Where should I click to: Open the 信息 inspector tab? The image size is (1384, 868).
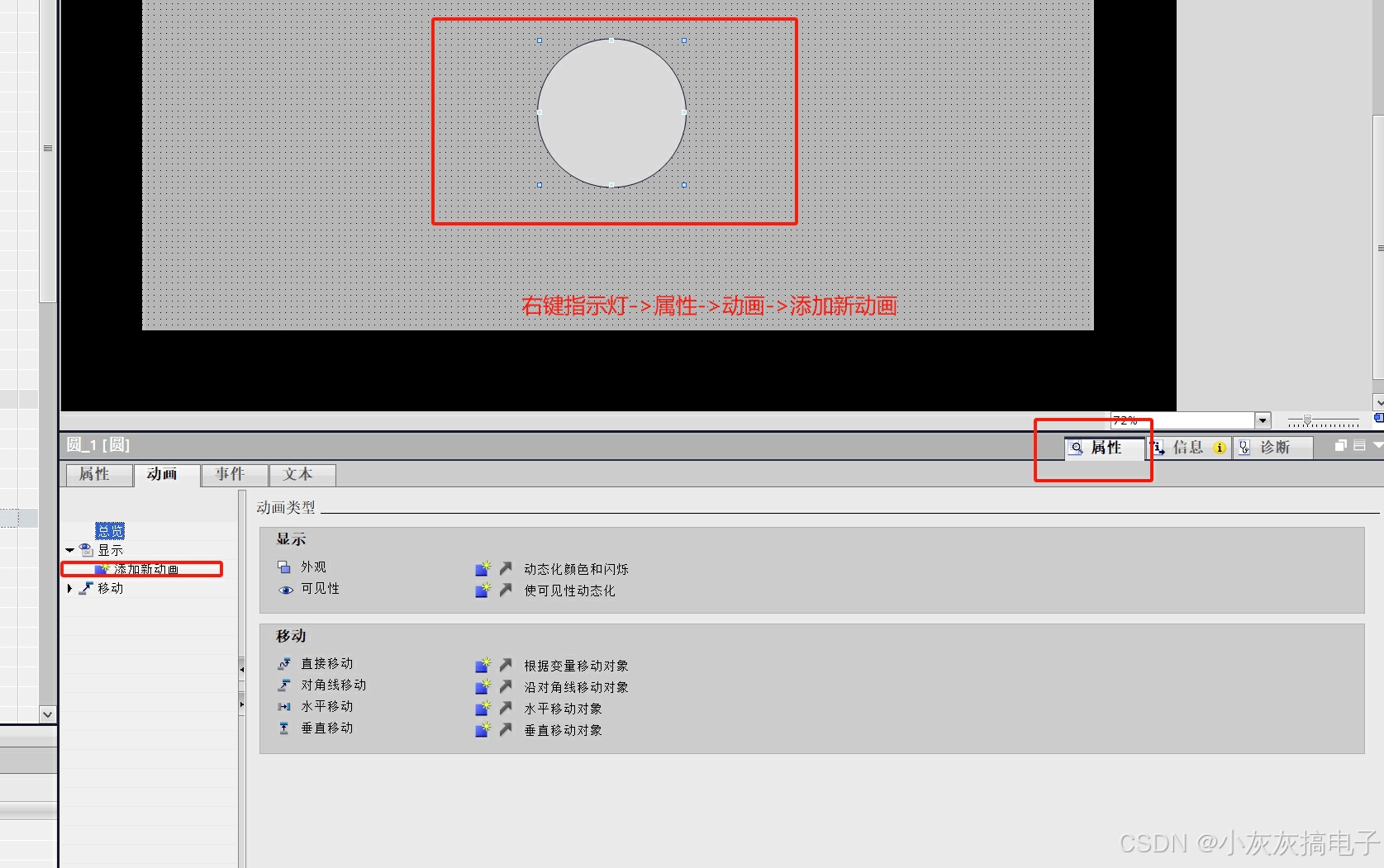(x=1189, y=448)
